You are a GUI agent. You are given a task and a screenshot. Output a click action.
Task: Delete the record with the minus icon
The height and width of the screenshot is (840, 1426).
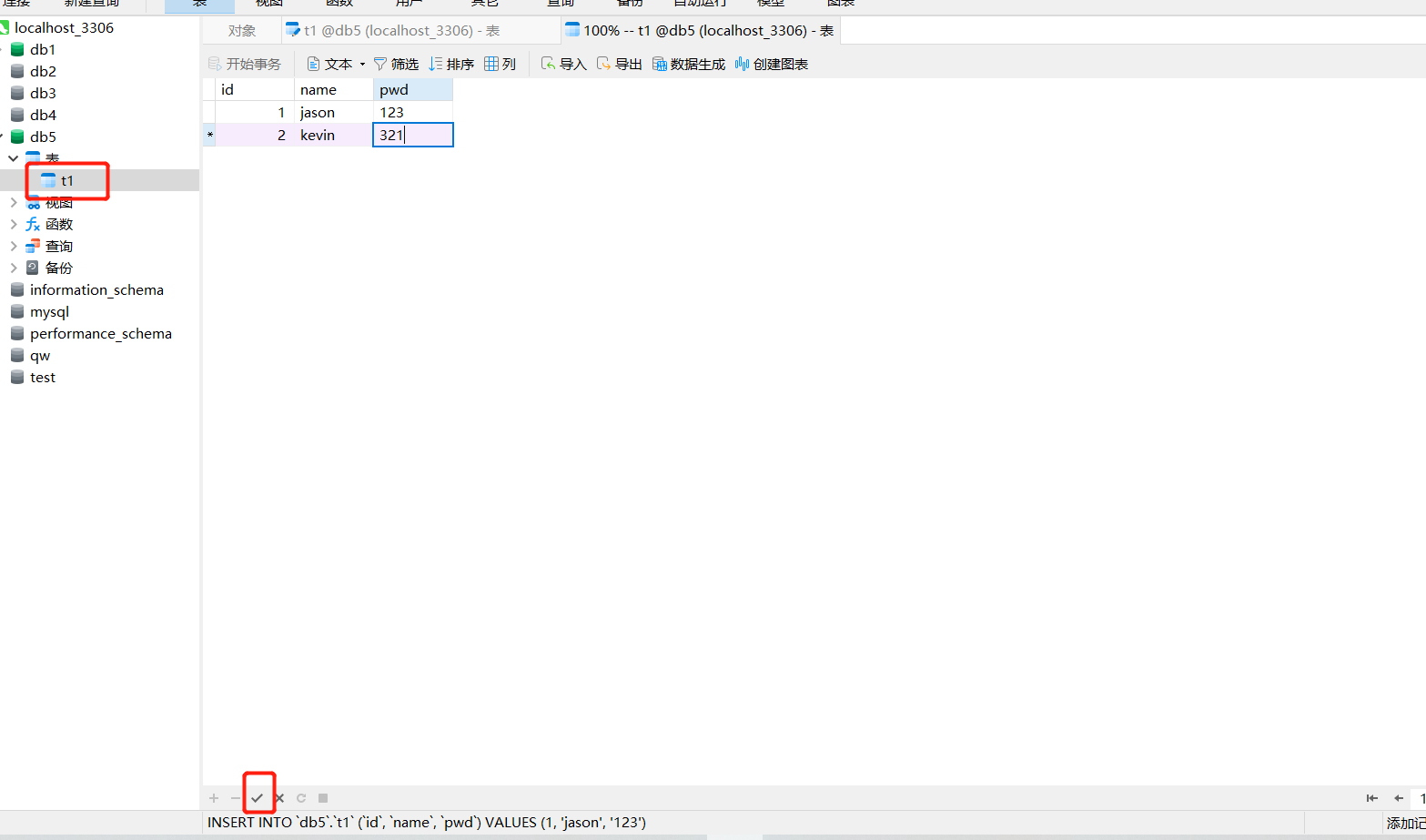tap(236, 798)
